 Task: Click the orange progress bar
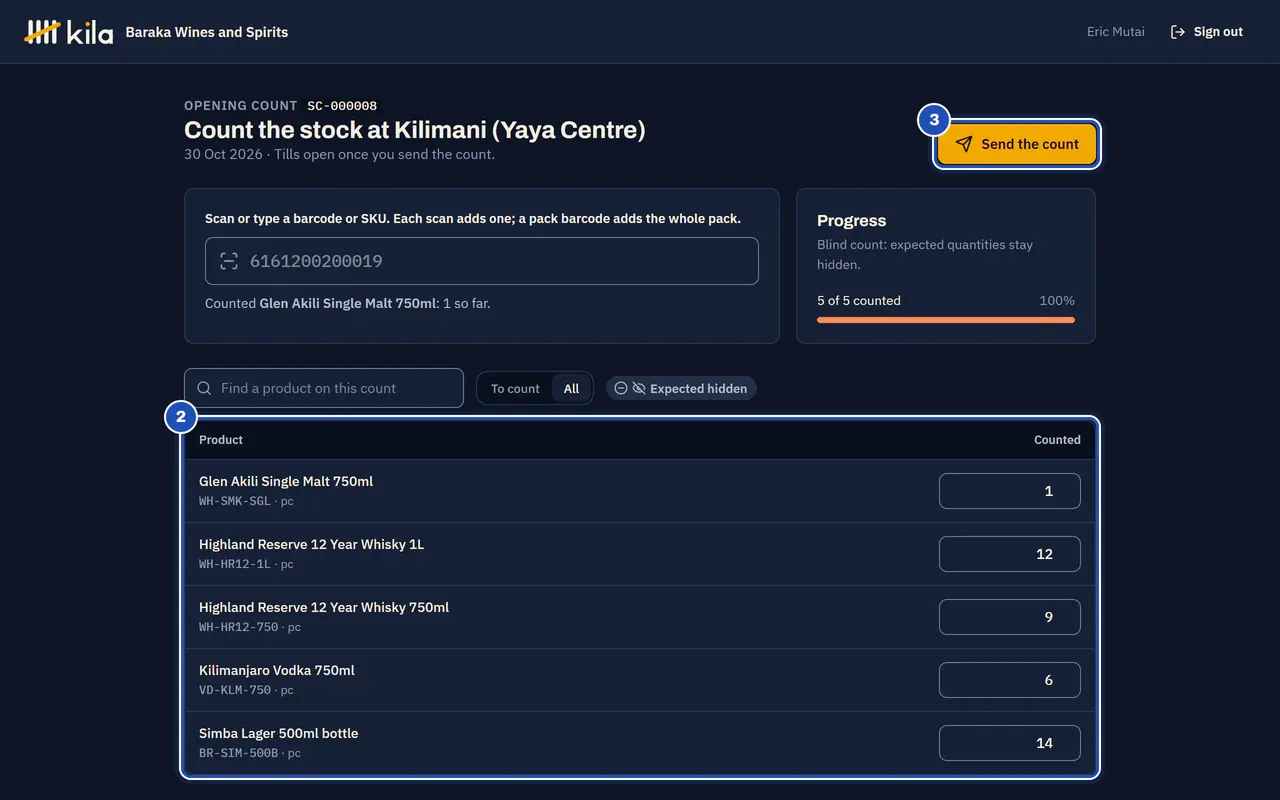946,320
